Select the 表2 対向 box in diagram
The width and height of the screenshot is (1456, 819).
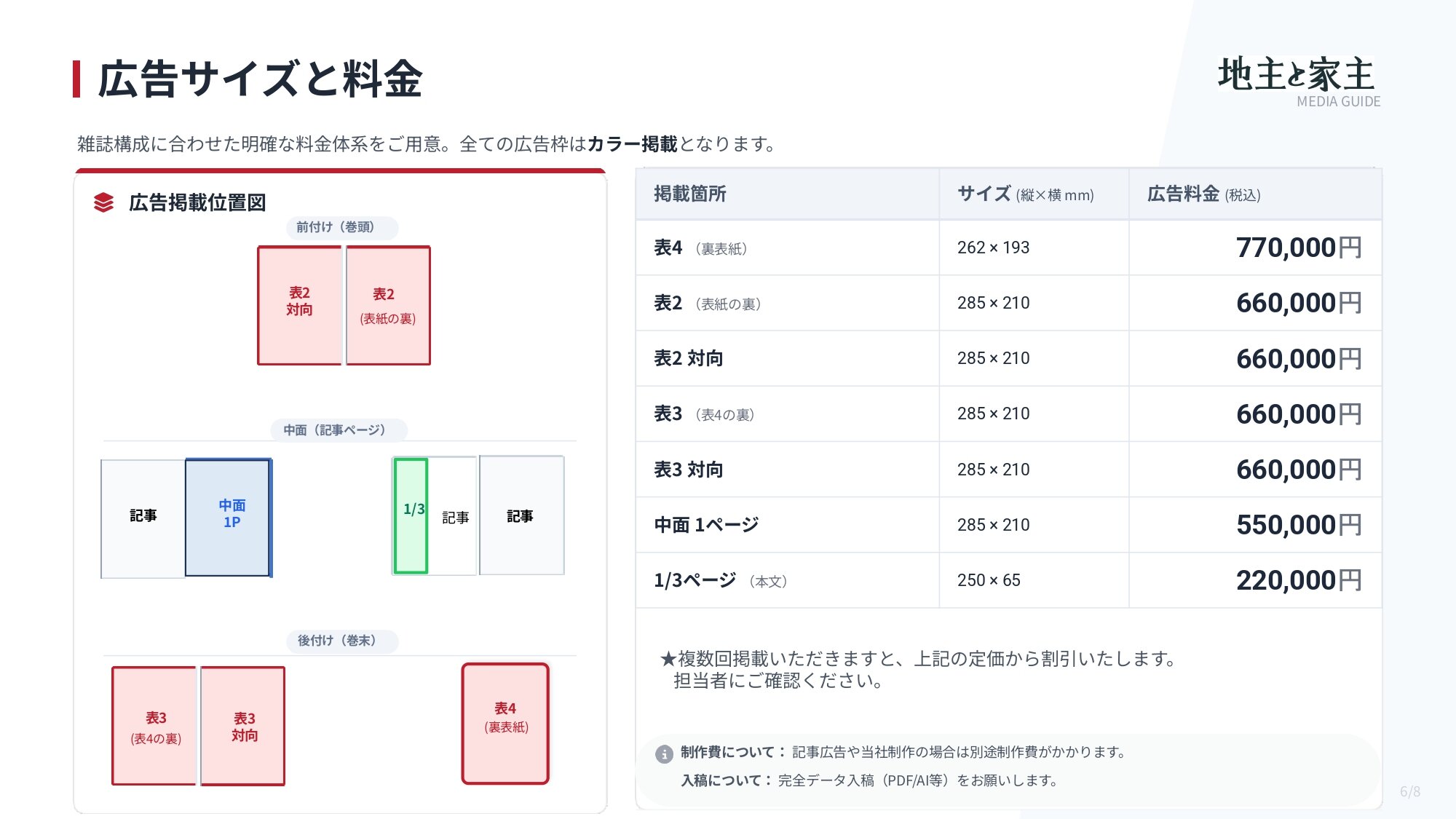(299, 305)
